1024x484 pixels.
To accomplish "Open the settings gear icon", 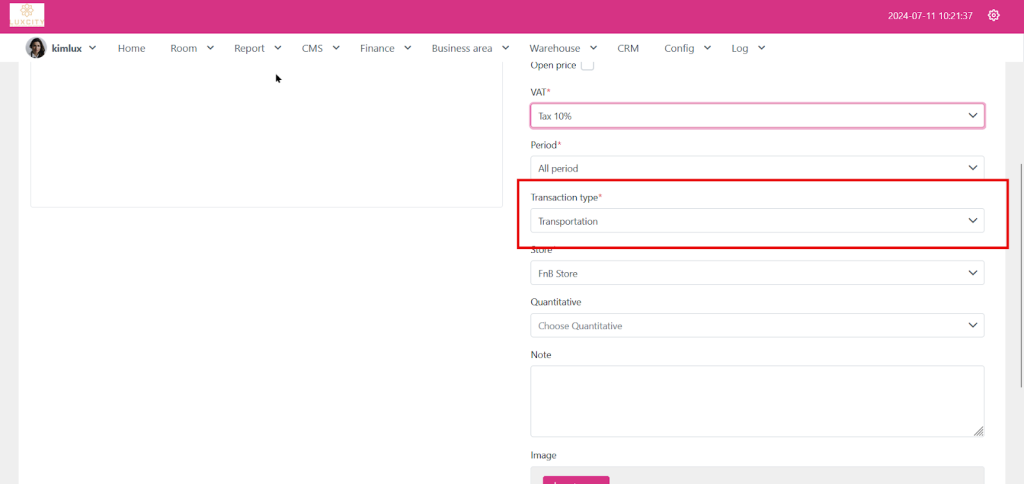I will (x=993, y=15).
